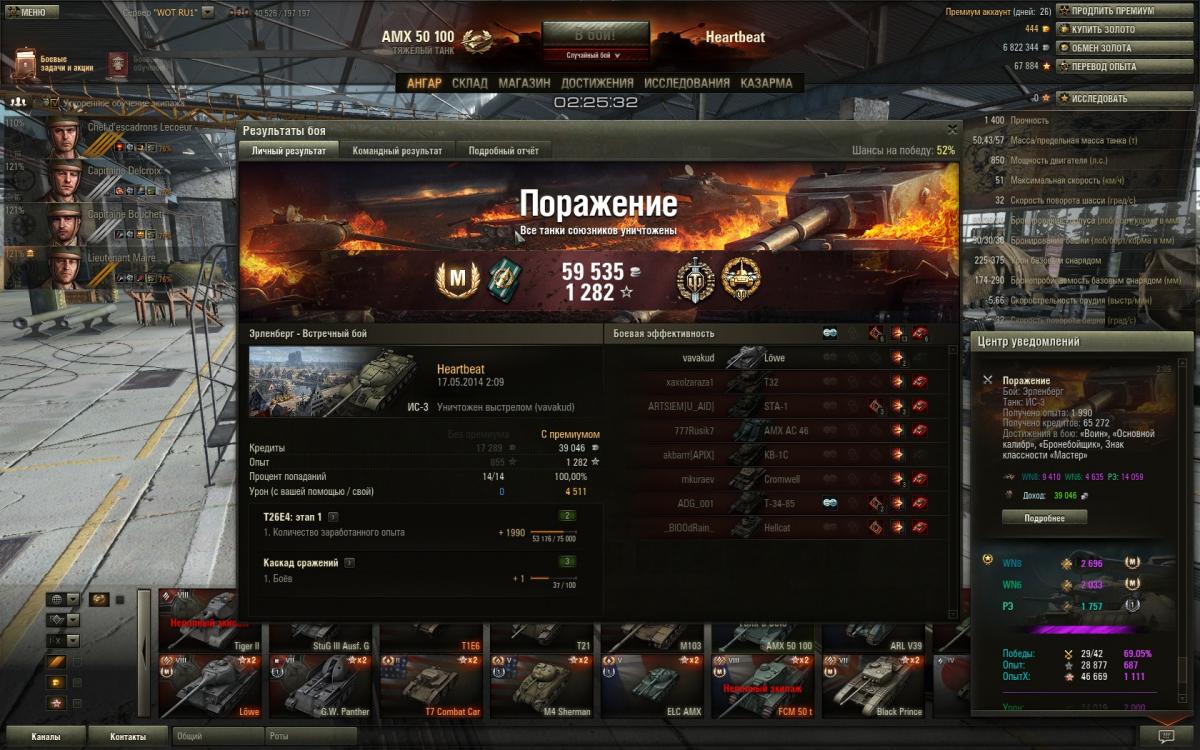
Task: Open the Случайный бой battle type dropdown
Action: click(x=595, y=55)
